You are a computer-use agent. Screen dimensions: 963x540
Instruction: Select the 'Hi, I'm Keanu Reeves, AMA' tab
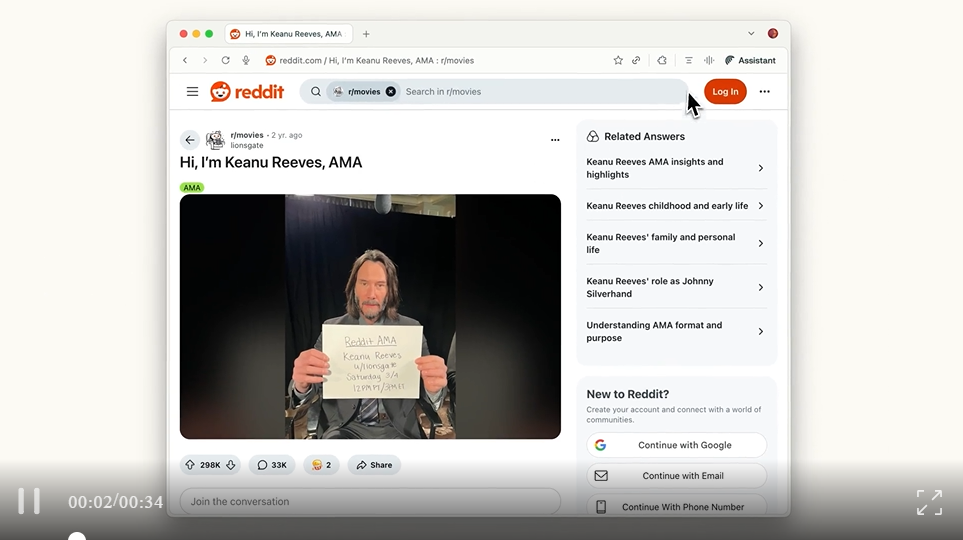pos(289,34)
